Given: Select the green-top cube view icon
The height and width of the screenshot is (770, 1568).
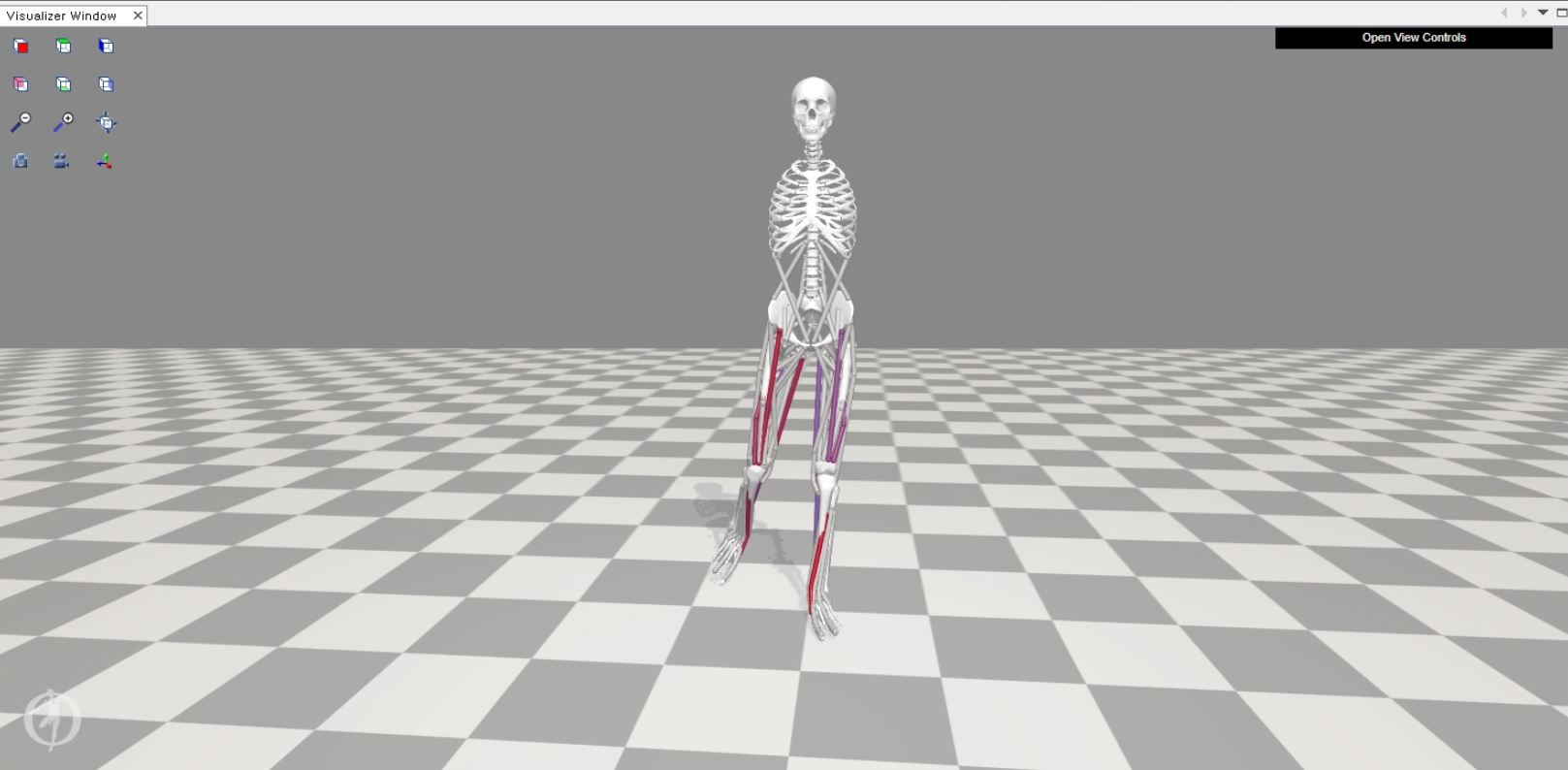Looking at the screenshot, I should point(63,46).
